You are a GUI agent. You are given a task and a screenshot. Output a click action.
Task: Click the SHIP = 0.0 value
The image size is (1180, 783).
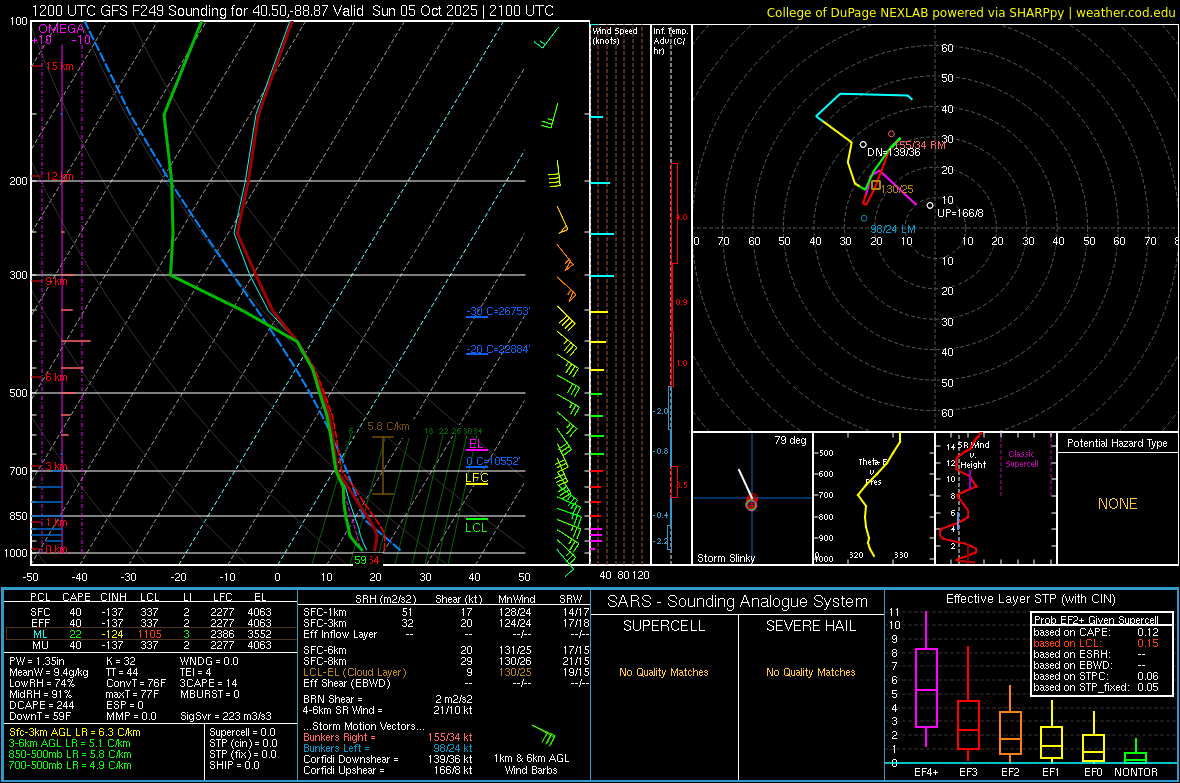[x=234, y=765]
